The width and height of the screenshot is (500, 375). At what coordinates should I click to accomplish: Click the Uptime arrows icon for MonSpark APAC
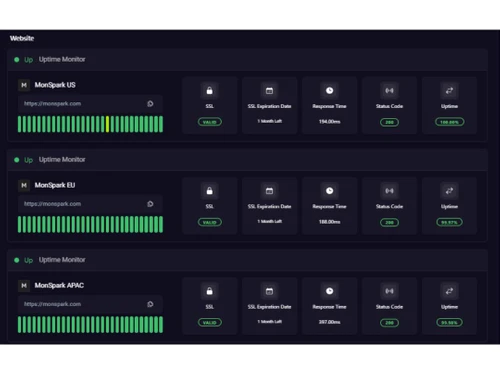click(x=449, y=291)
